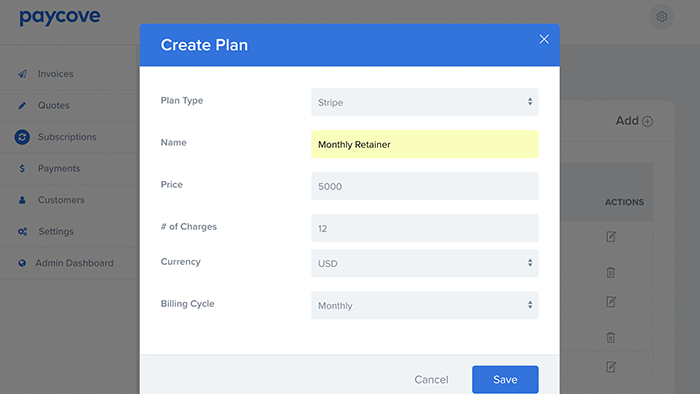This screenshot has height=394, width=700.
Task: Click the Payments dollar sign icon
Action: [22, 169]
